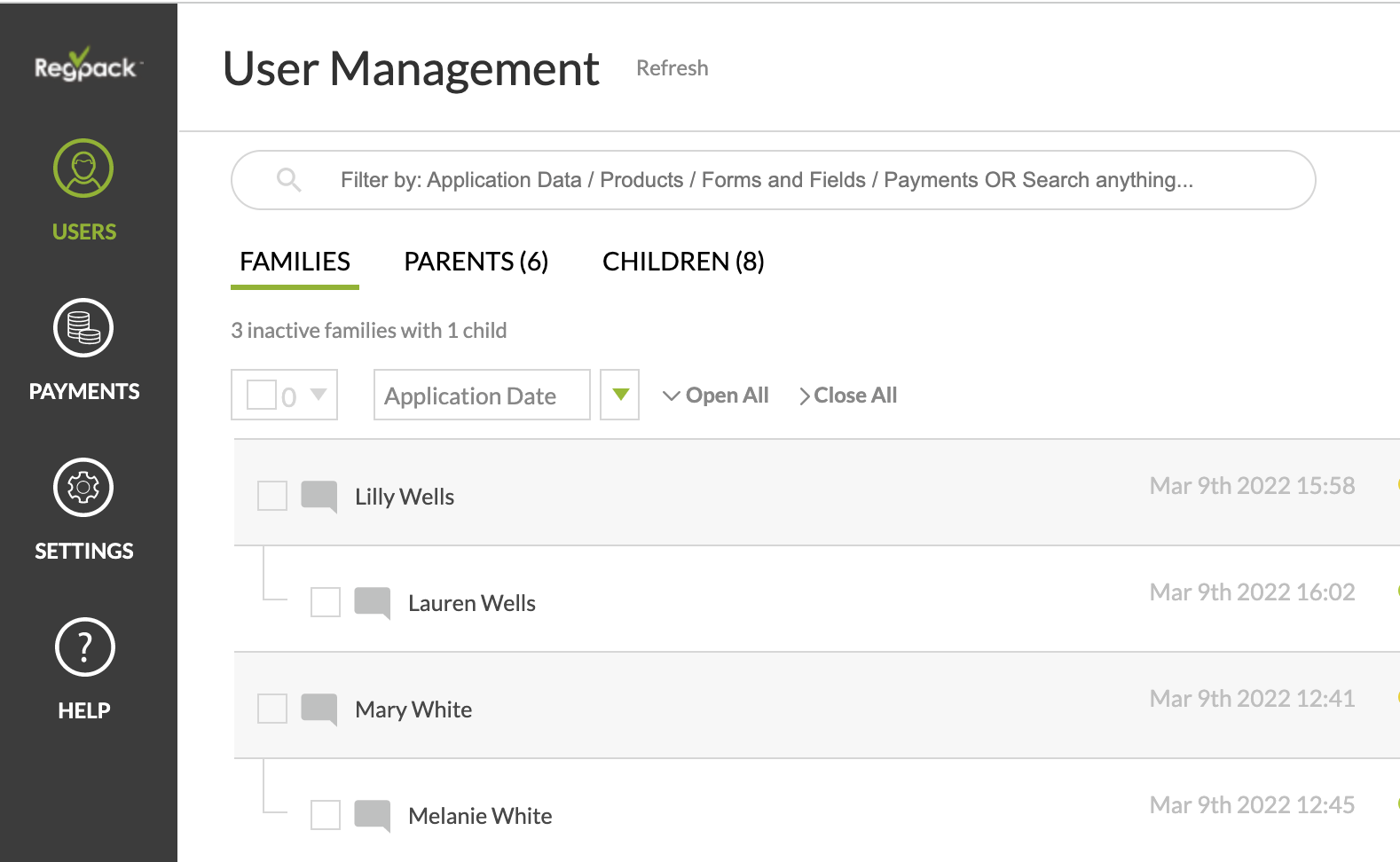Click '3 inactive families with 1 child' text
This screenshot has height=862, width=1400.
[369, 331]
